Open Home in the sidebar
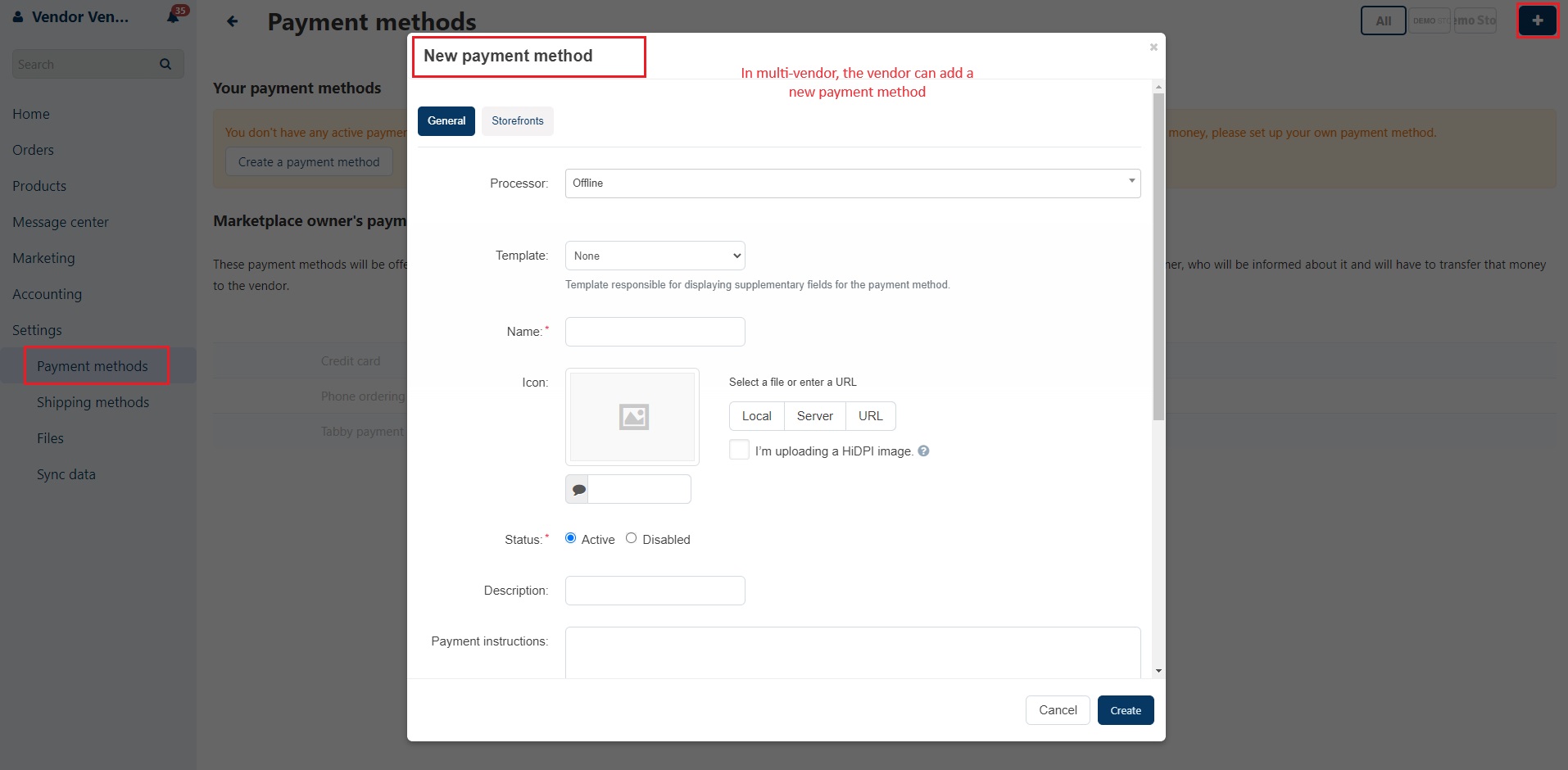 click(x=31, y=114)
